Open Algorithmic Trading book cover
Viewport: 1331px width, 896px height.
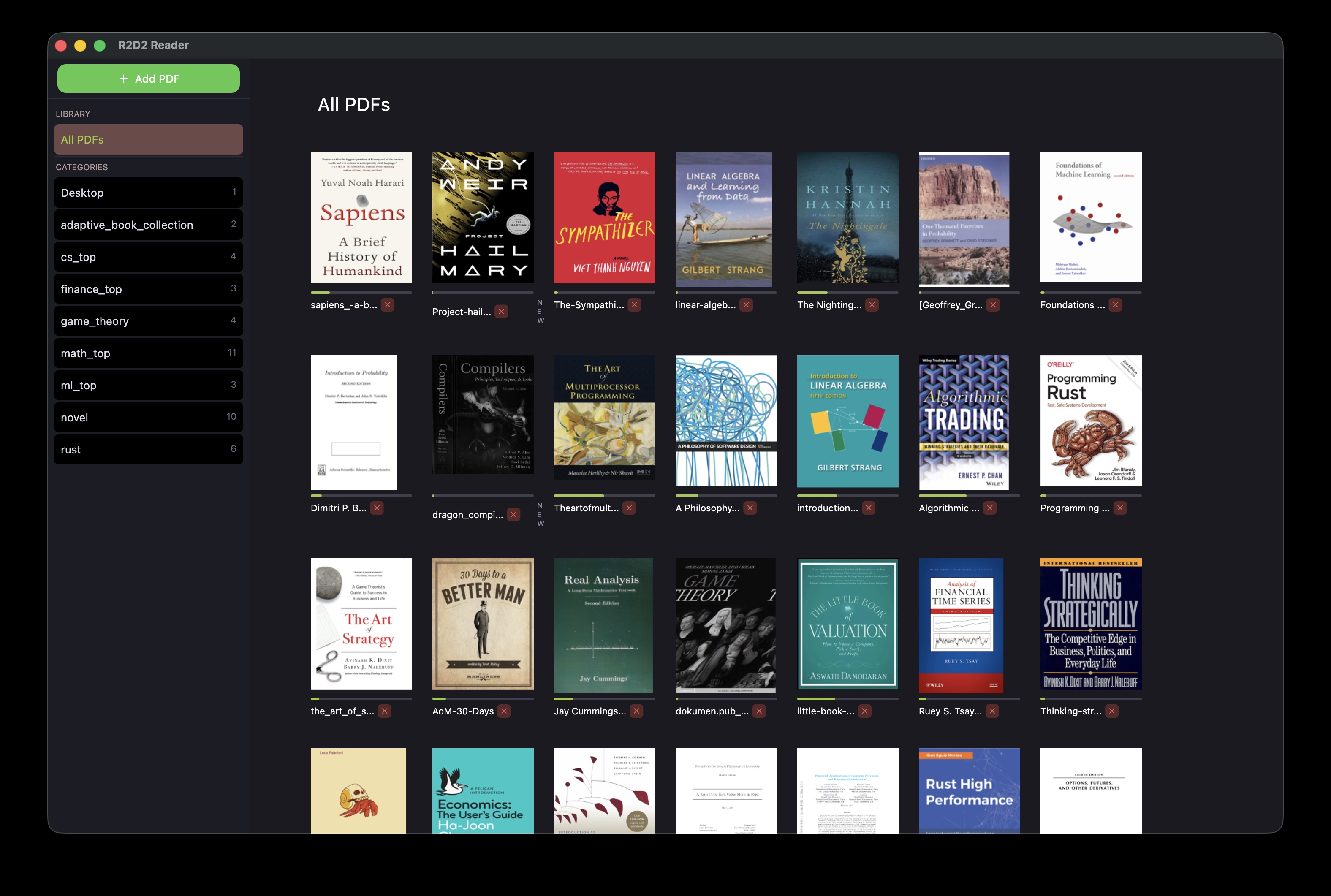pos(964,423)
